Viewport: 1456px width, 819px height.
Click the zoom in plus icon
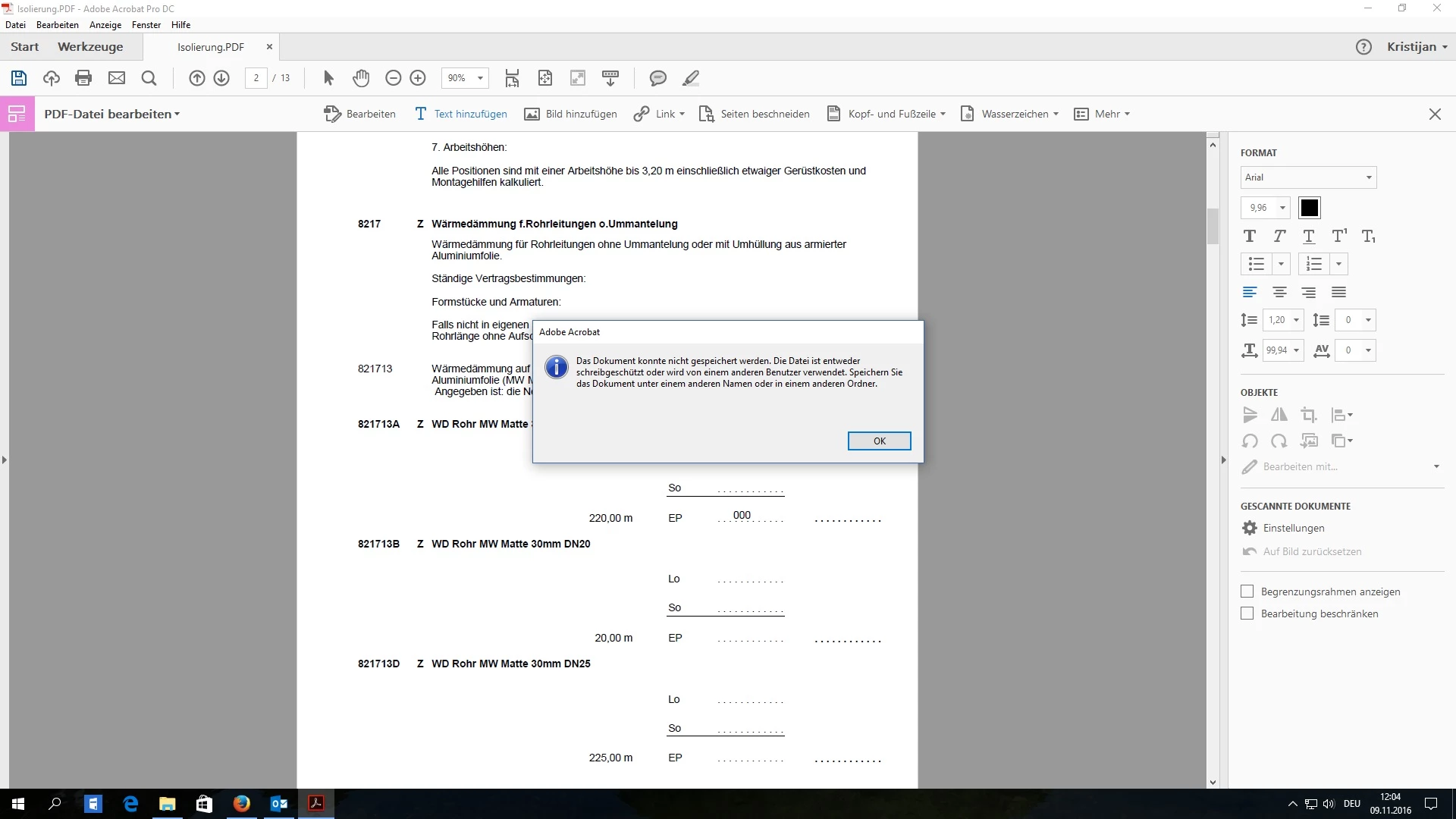click(418, 78)
